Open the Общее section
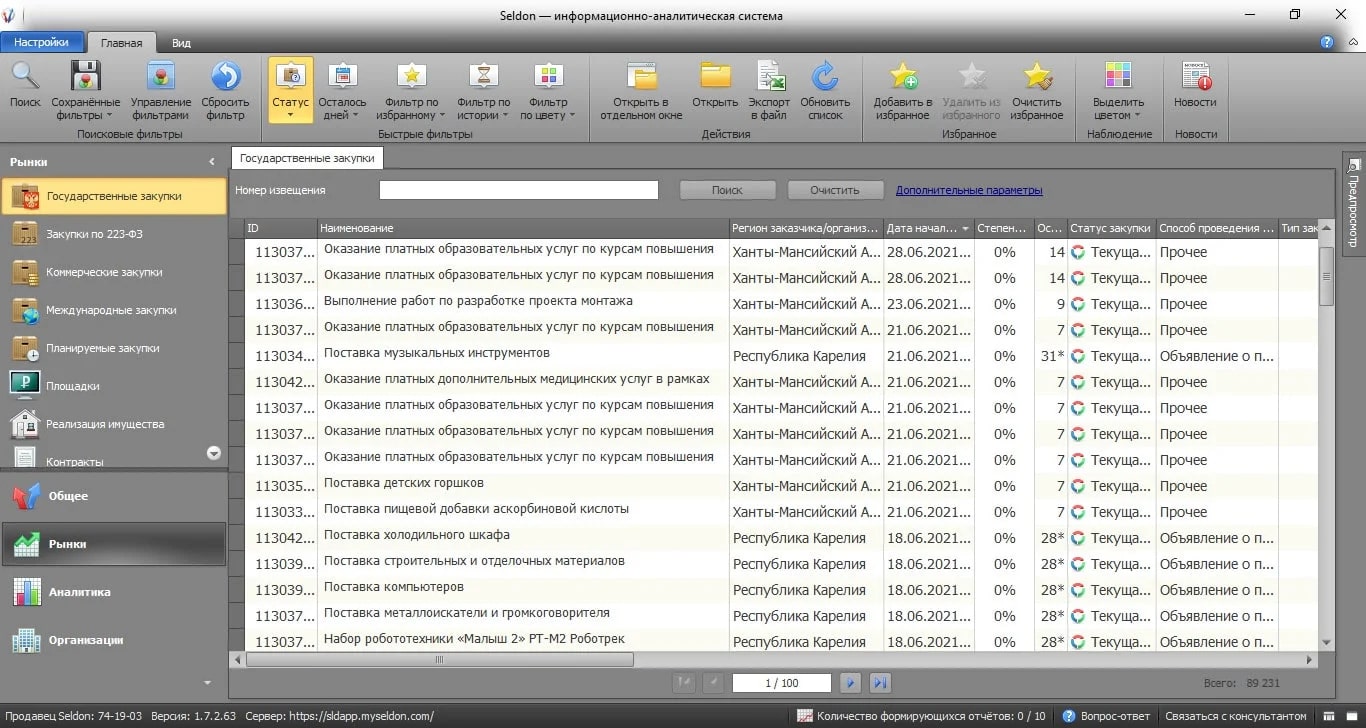 click(114, 496)
